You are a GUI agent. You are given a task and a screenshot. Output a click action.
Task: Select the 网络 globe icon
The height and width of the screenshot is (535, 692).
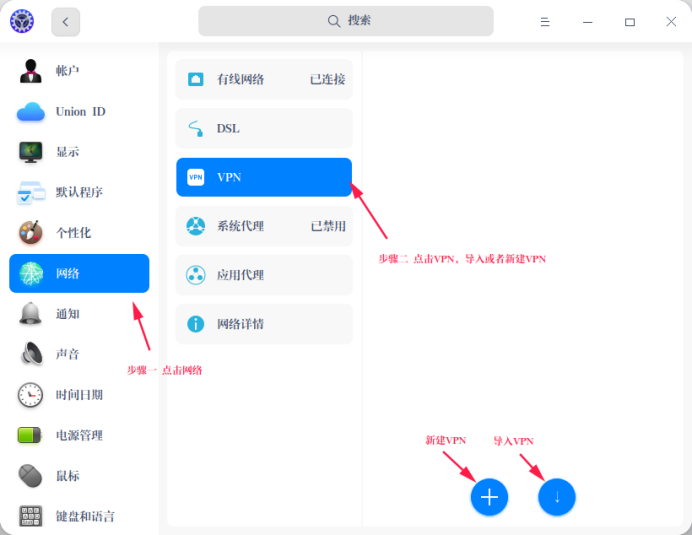pyautogui.click(x=30, y=273)
